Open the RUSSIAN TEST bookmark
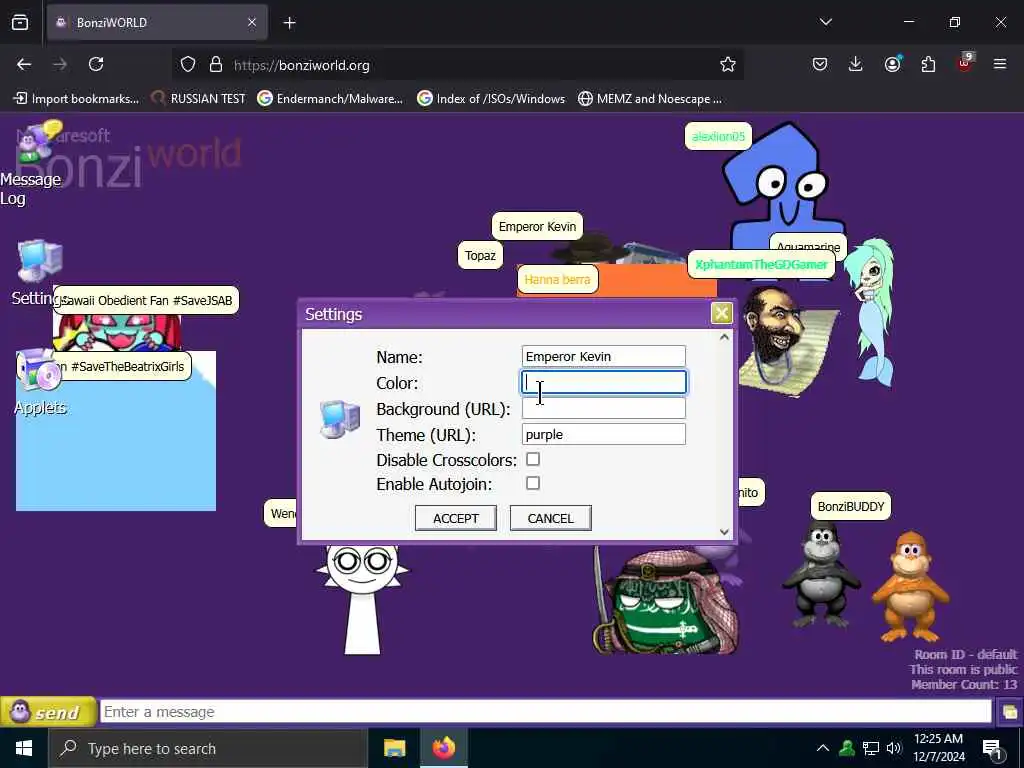Viewport: 1024px width, 768px height. point(198,99)
